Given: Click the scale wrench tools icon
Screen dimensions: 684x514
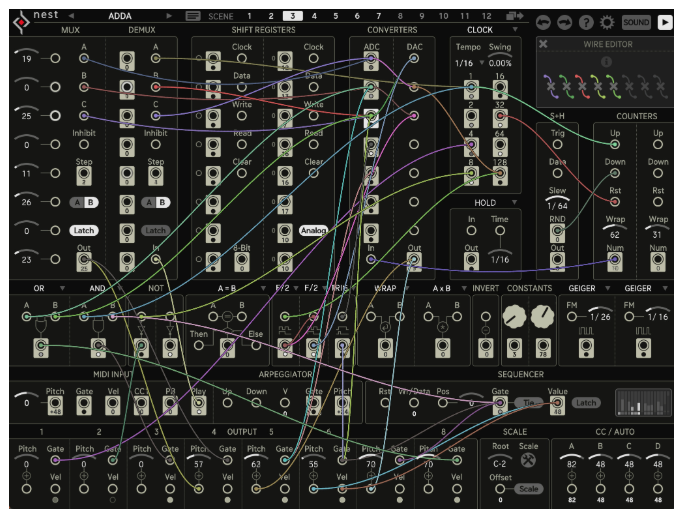Looking at the screenshot, I should [x=528, y=460].
